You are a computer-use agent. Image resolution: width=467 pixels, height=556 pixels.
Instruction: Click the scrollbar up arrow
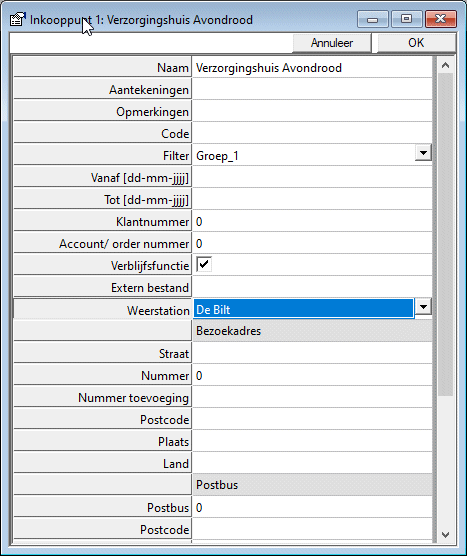(445, 65)
